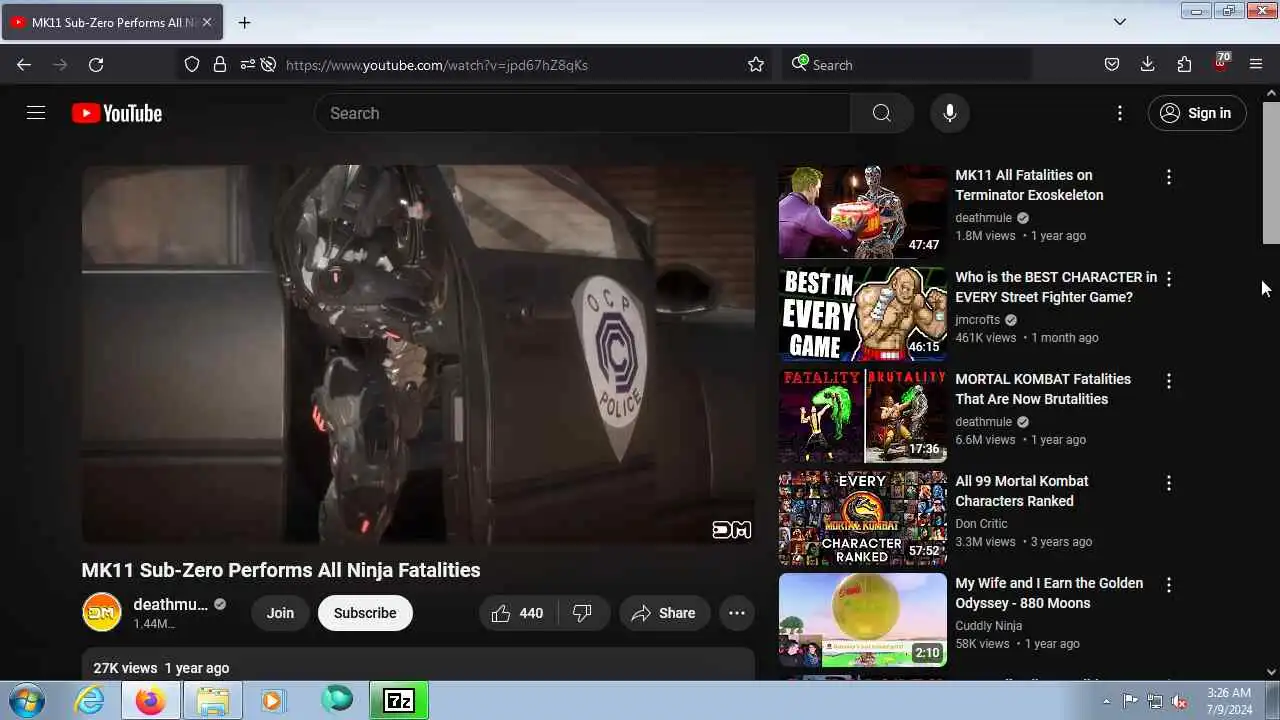Viewport: 1280px width, 720px height.
Task: Share the Sub-Zero fatalities video
Action: point(664,613)
